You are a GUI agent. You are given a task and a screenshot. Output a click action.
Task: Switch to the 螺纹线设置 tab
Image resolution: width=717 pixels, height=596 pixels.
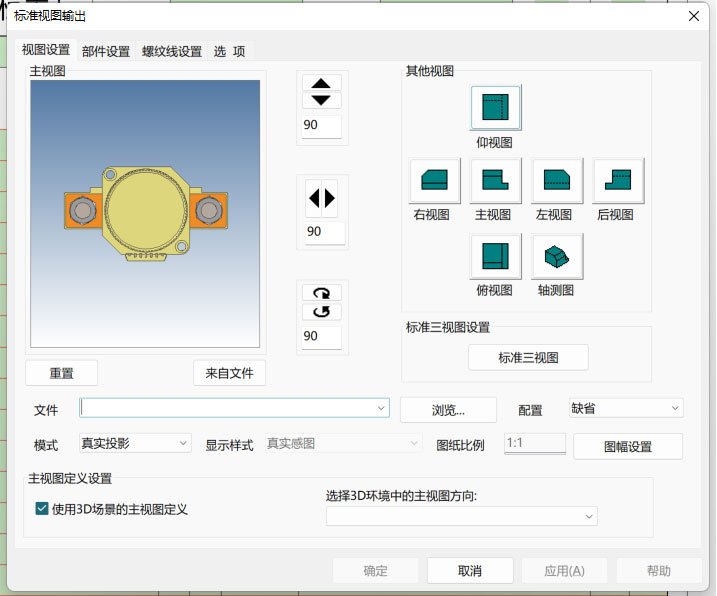(x=171, y=51)
